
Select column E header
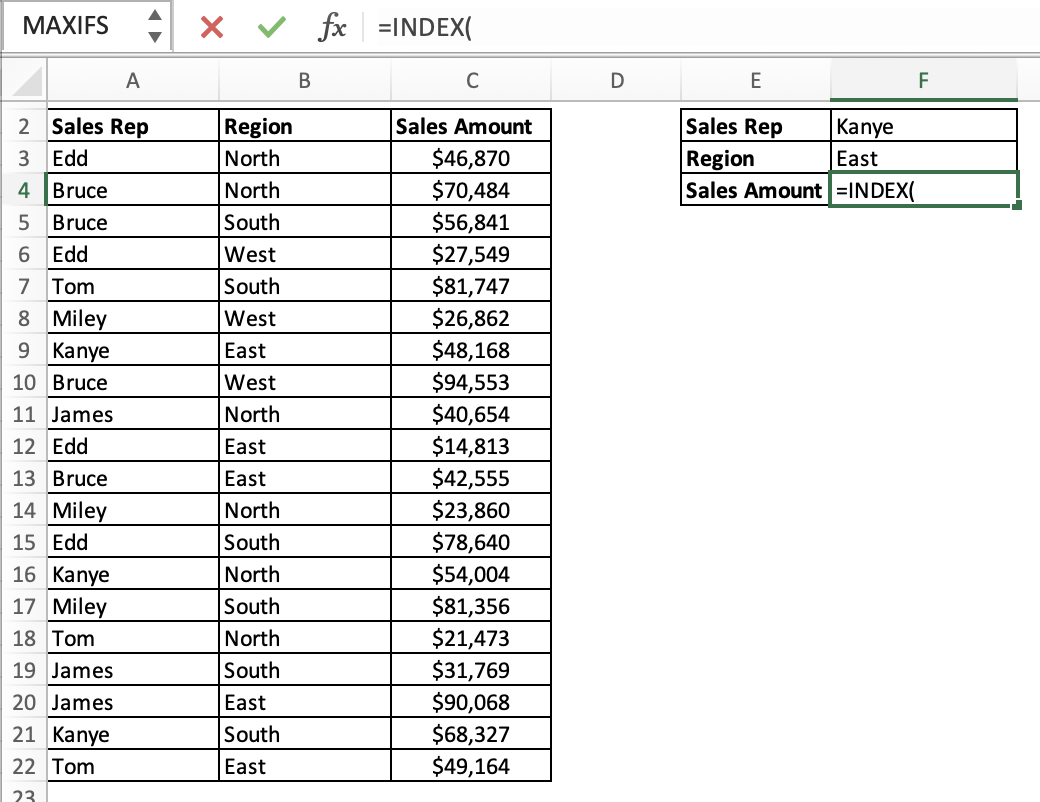(755, 81)
